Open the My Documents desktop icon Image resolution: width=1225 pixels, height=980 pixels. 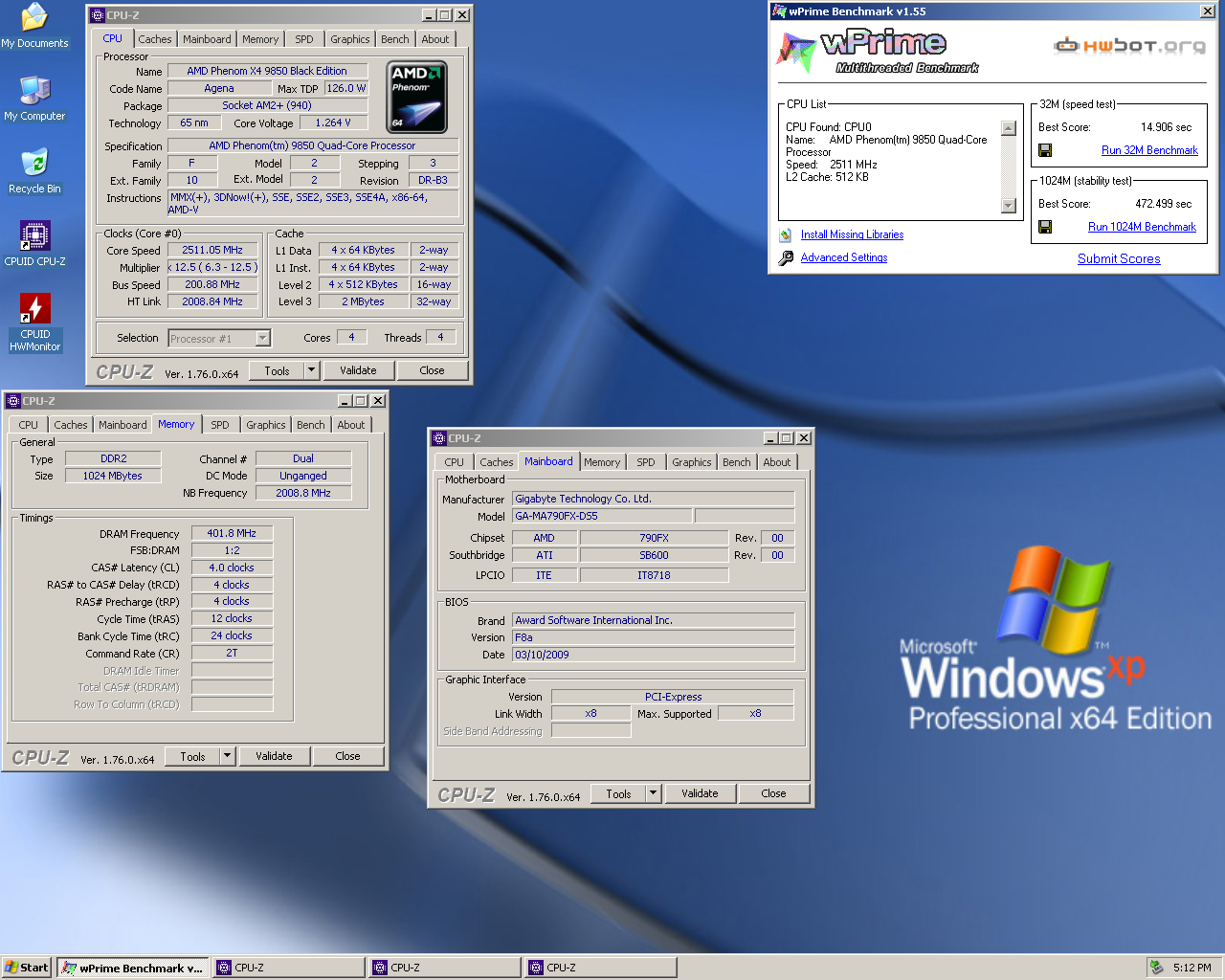coord(34,26)
